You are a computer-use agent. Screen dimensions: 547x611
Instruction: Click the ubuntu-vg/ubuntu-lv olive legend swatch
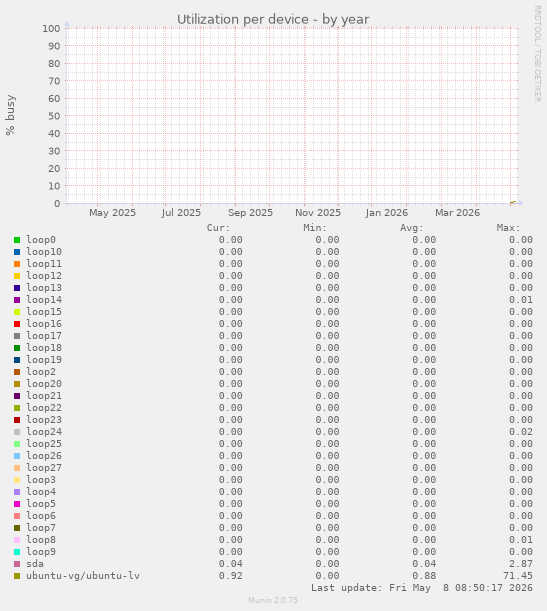click(17, 576)
